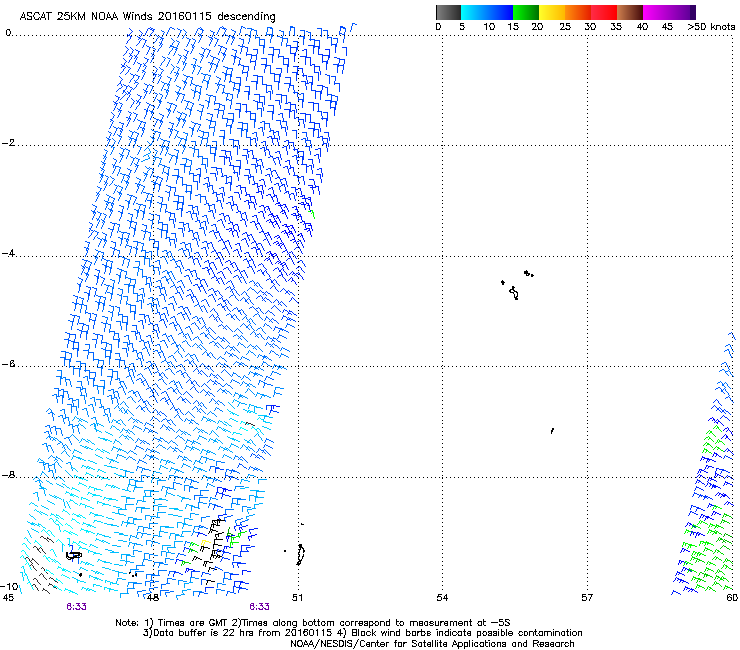Click the longitude axis label '45'
The image size is (740, 650).
click(x=8, y=598)
